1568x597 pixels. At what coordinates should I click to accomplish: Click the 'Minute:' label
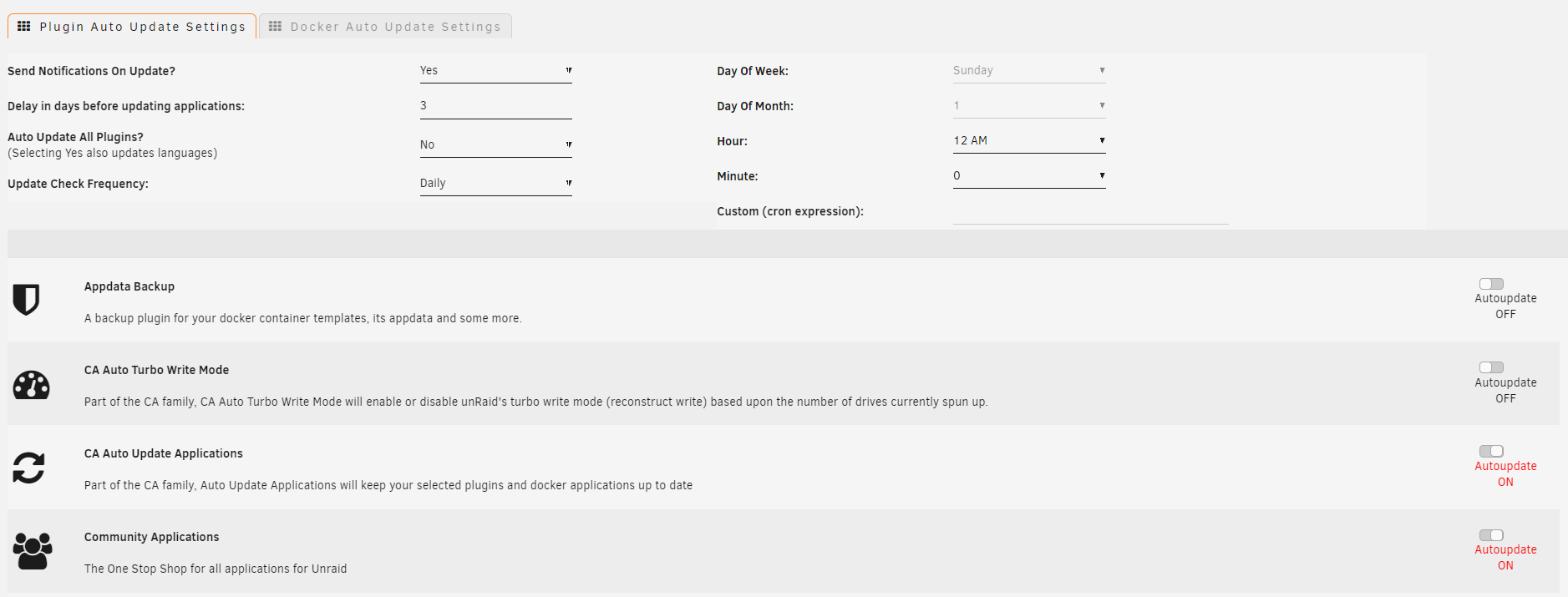738,176
